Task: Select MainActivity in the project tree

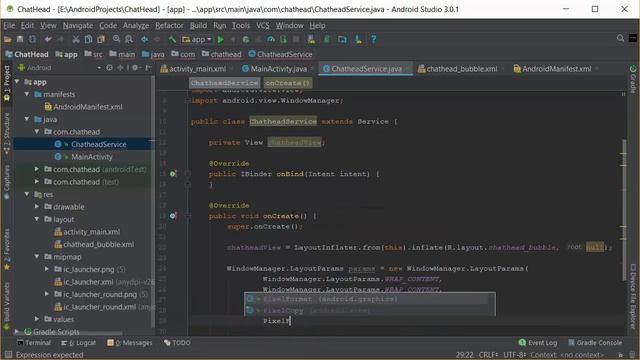Action: tap(91, 157)
